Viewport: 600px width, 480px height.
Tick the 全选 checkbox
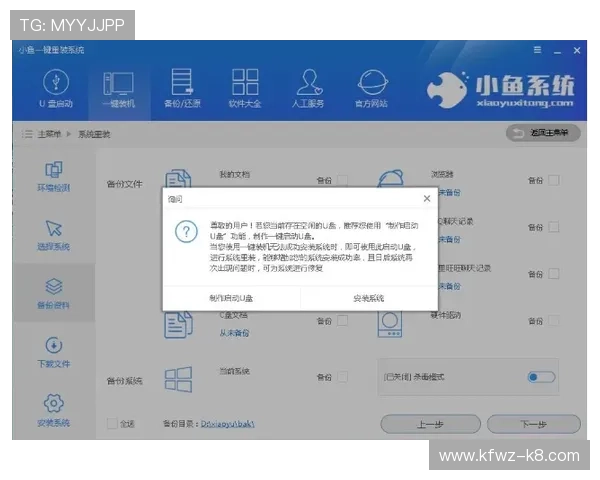point(112,424)
